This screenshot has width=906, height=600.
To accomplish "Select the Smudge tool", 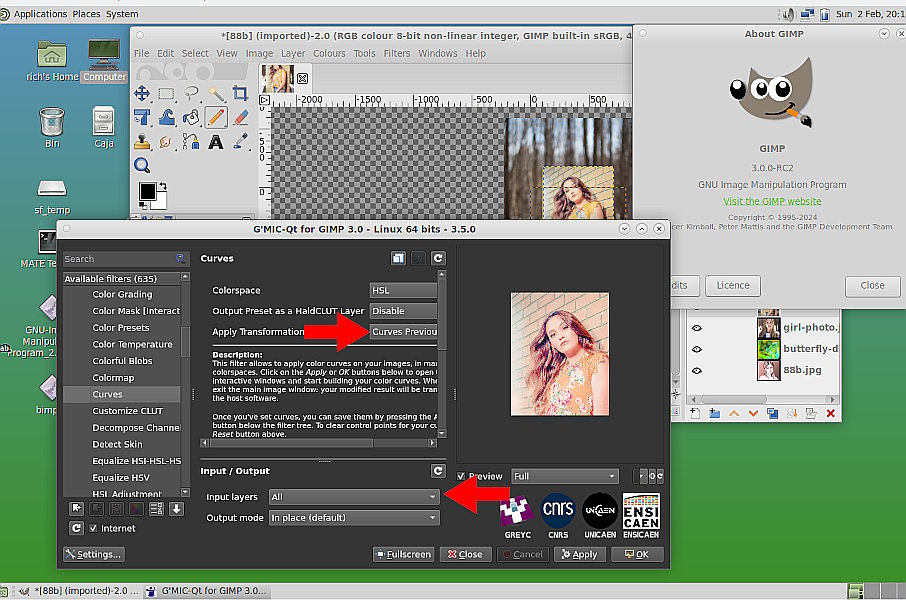I will pyautogui.click(x=166, y=141).
